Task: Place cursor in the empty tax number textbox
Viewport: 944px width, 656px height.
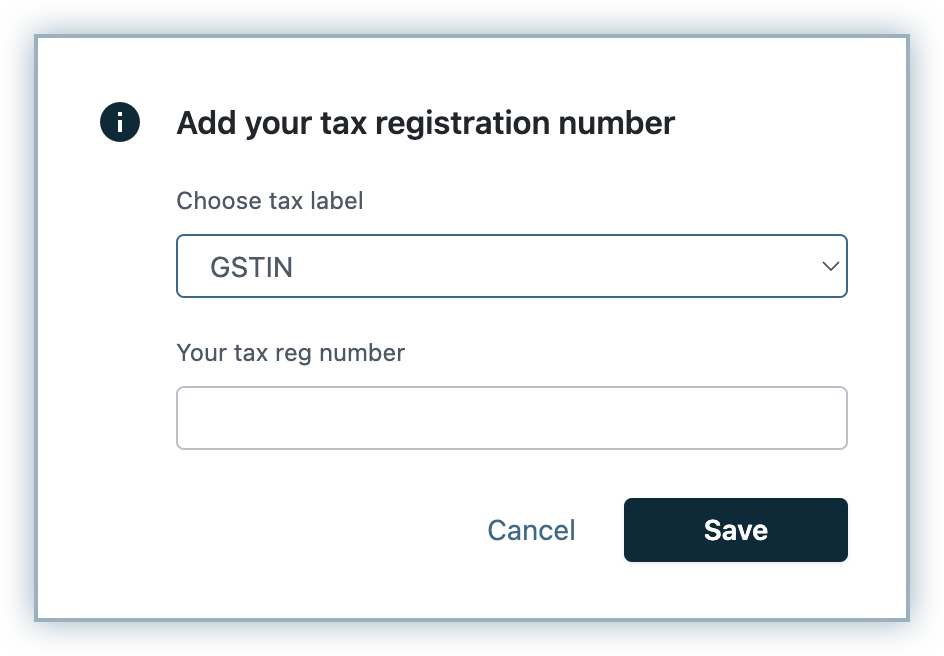Action: (511, 418)
